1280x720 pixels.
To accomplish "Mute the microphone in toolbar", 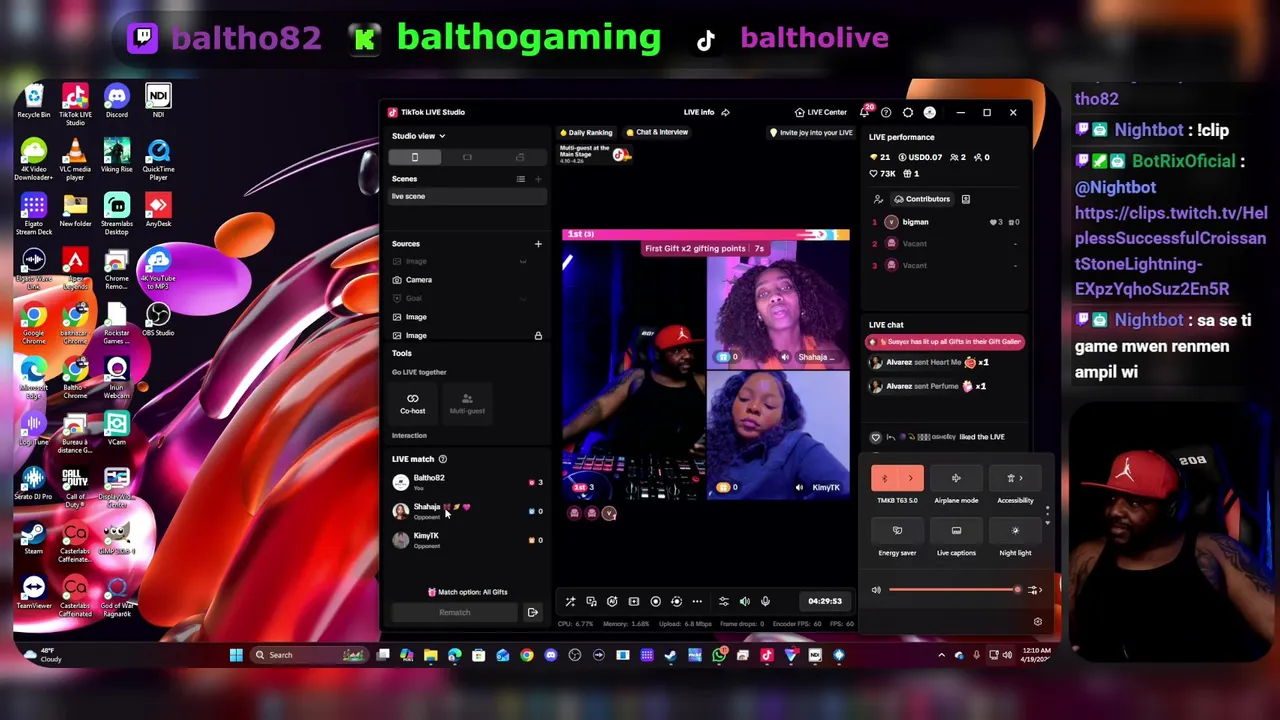I will click(x=766, y=602).
